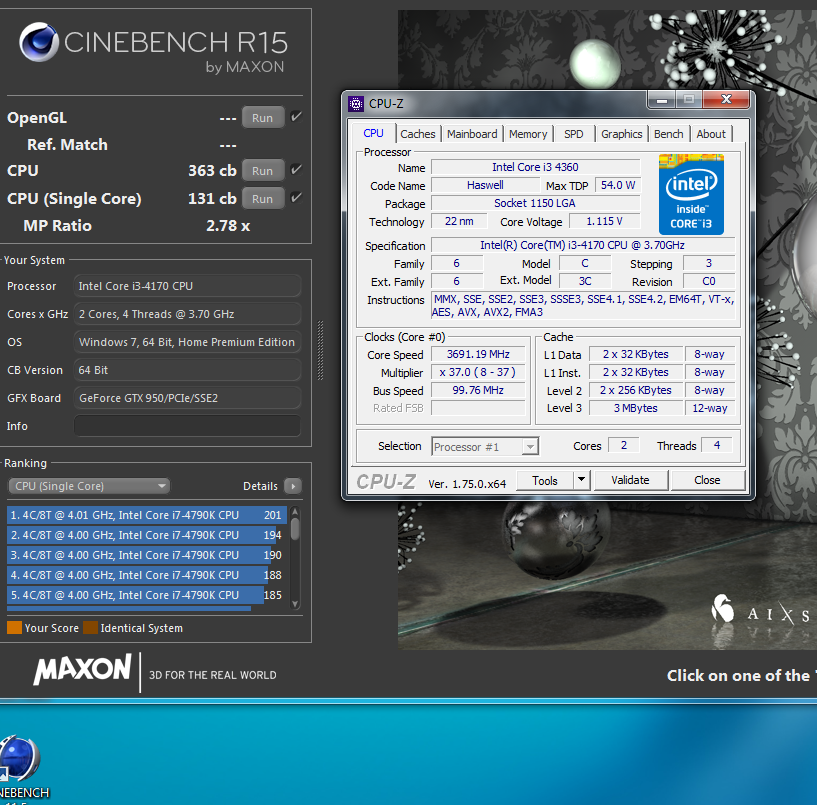Click the Intel Core i3 inside badge

point(691,194)
